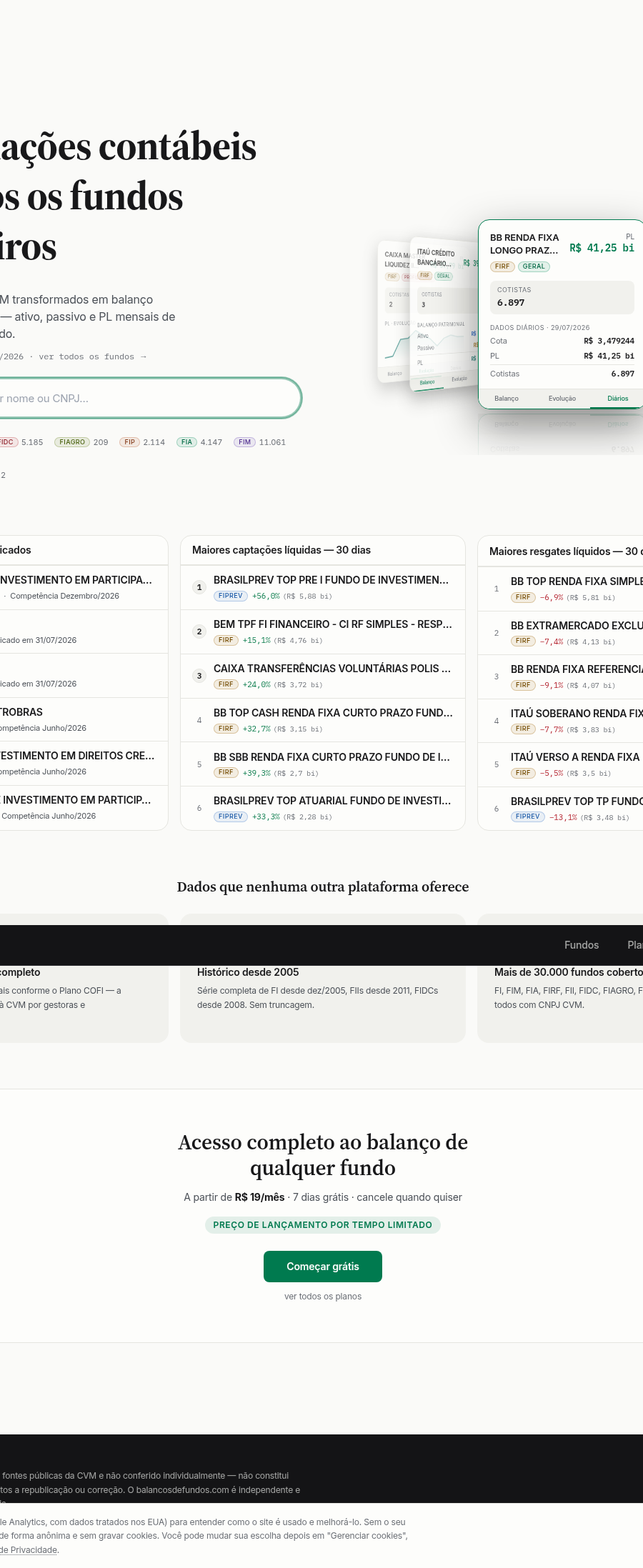
Task: Click rank 2 number in captações list
Action: coord(199,631)
